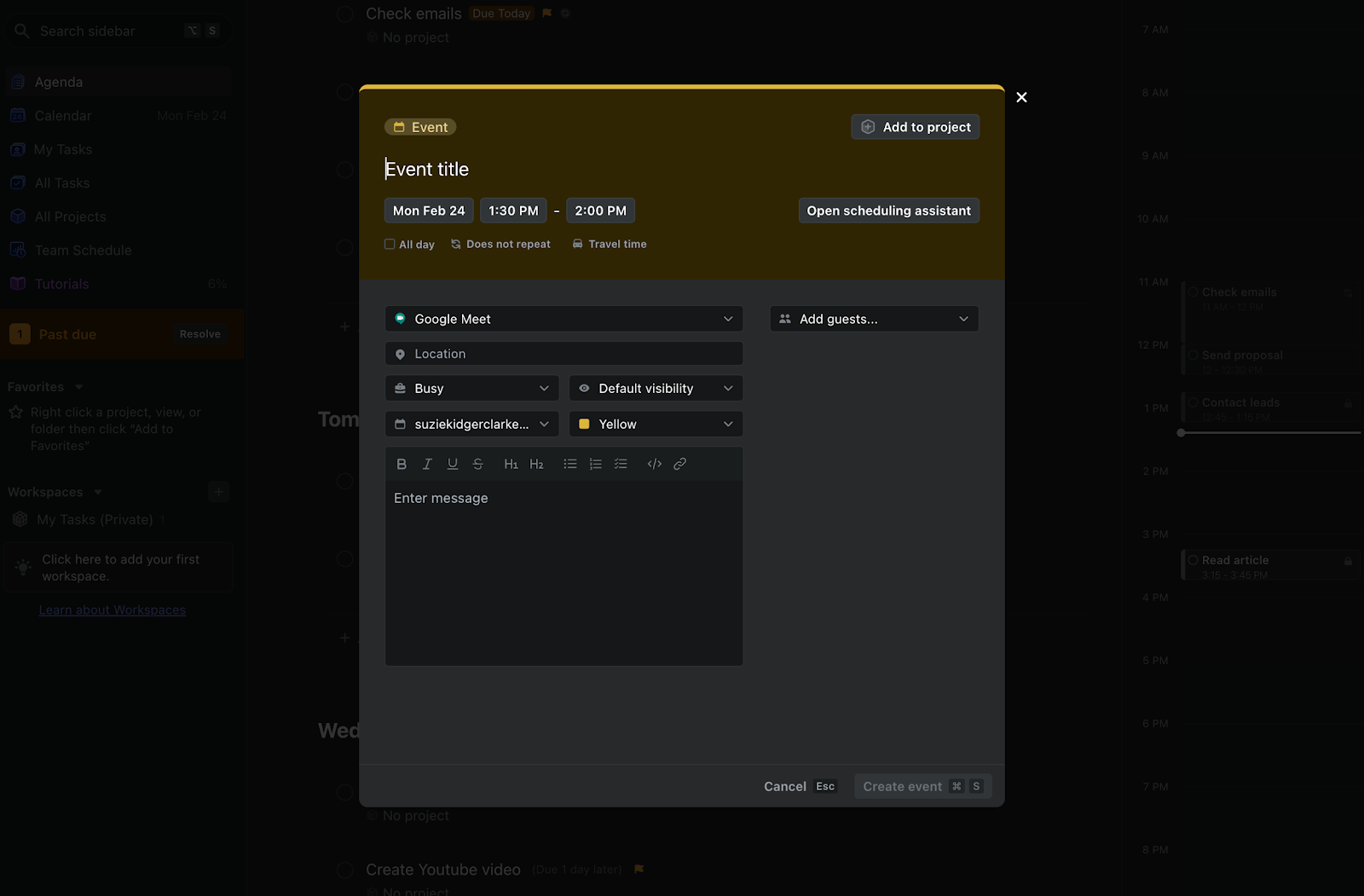
Task: Open the Busy status dropdown
Action: coord(472,389)
